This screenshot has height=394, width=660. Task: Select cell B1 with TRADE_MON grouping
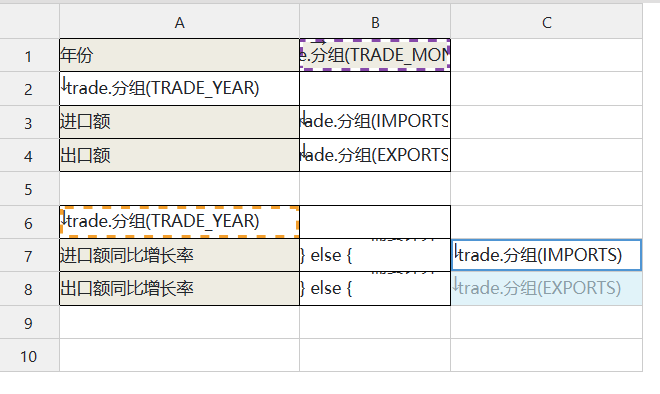coord(375,55)
